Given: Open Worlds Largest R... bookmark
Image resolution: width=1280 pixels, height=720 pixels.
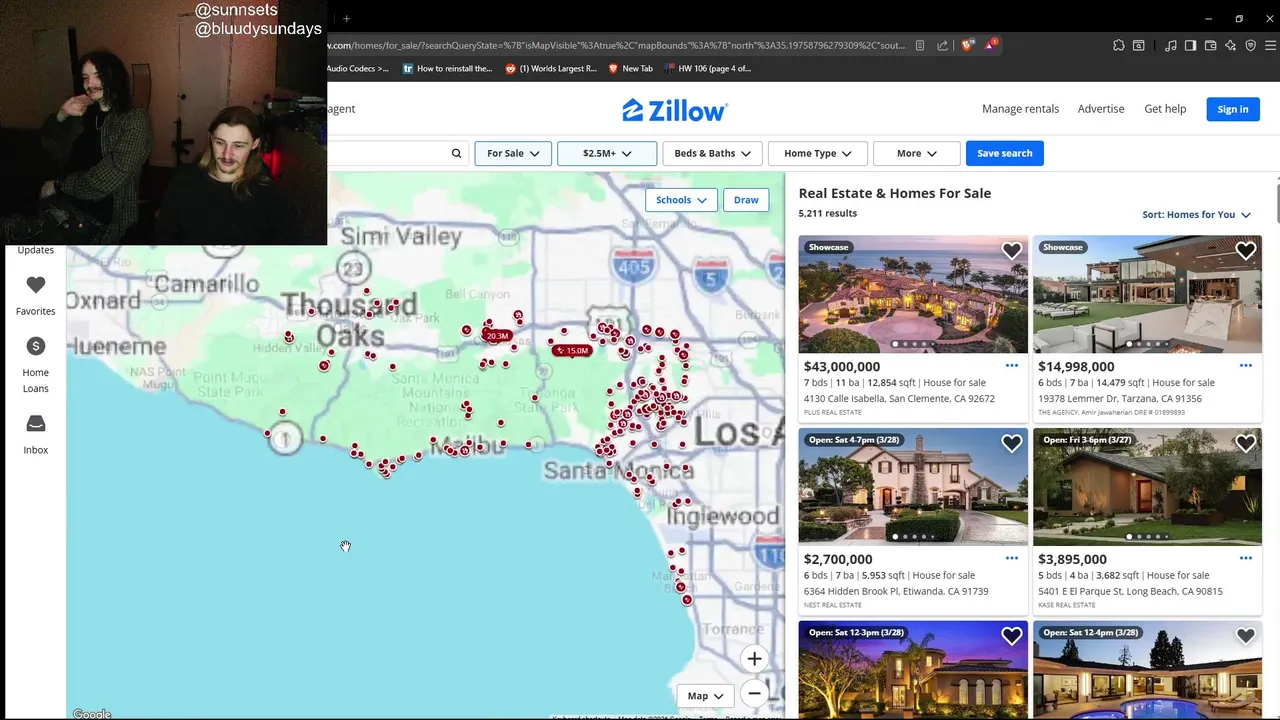Looking at the screenshot, I should coord(551,69).
